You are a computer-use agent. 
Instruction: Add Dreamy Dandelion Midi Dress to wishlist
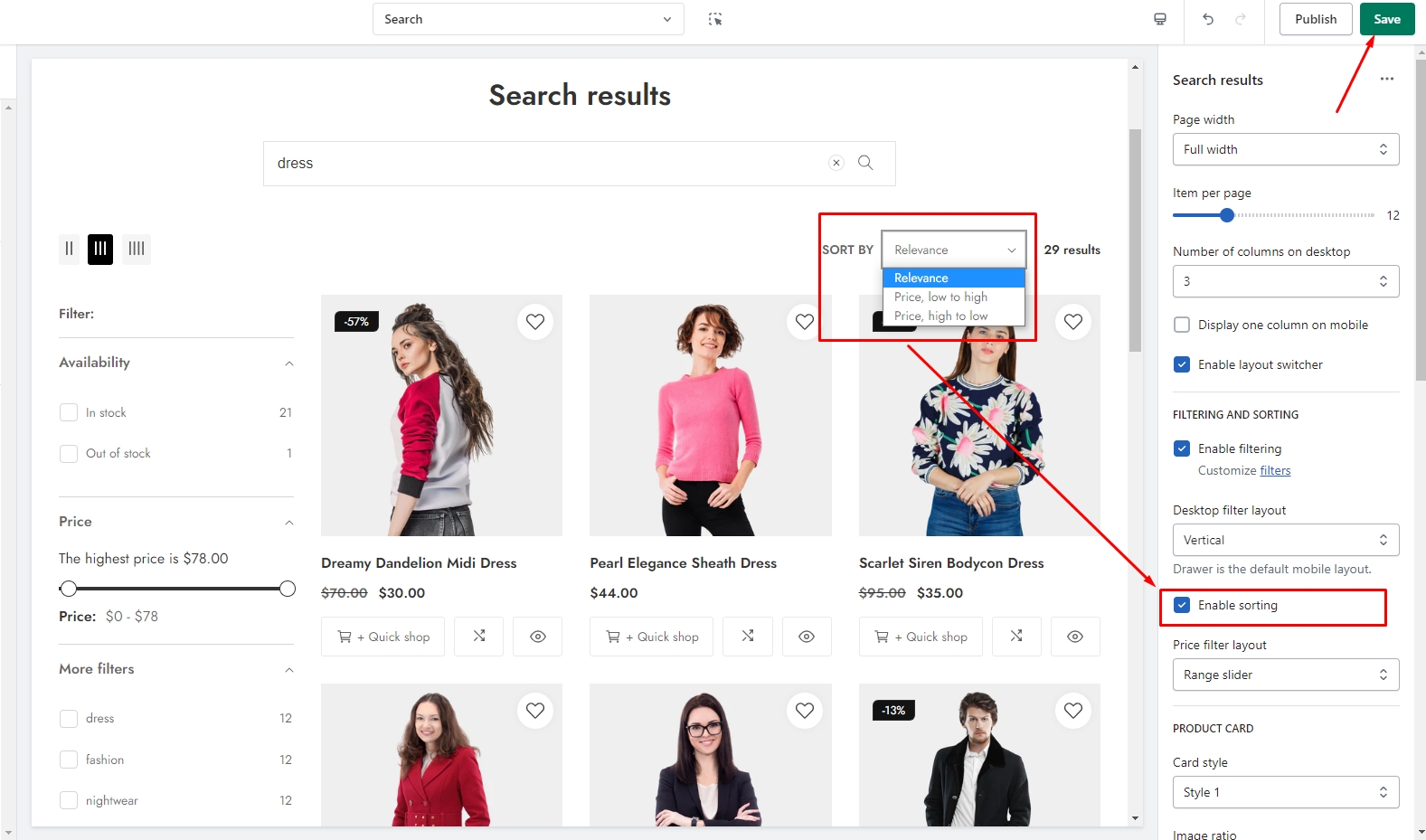click(535, 322)
